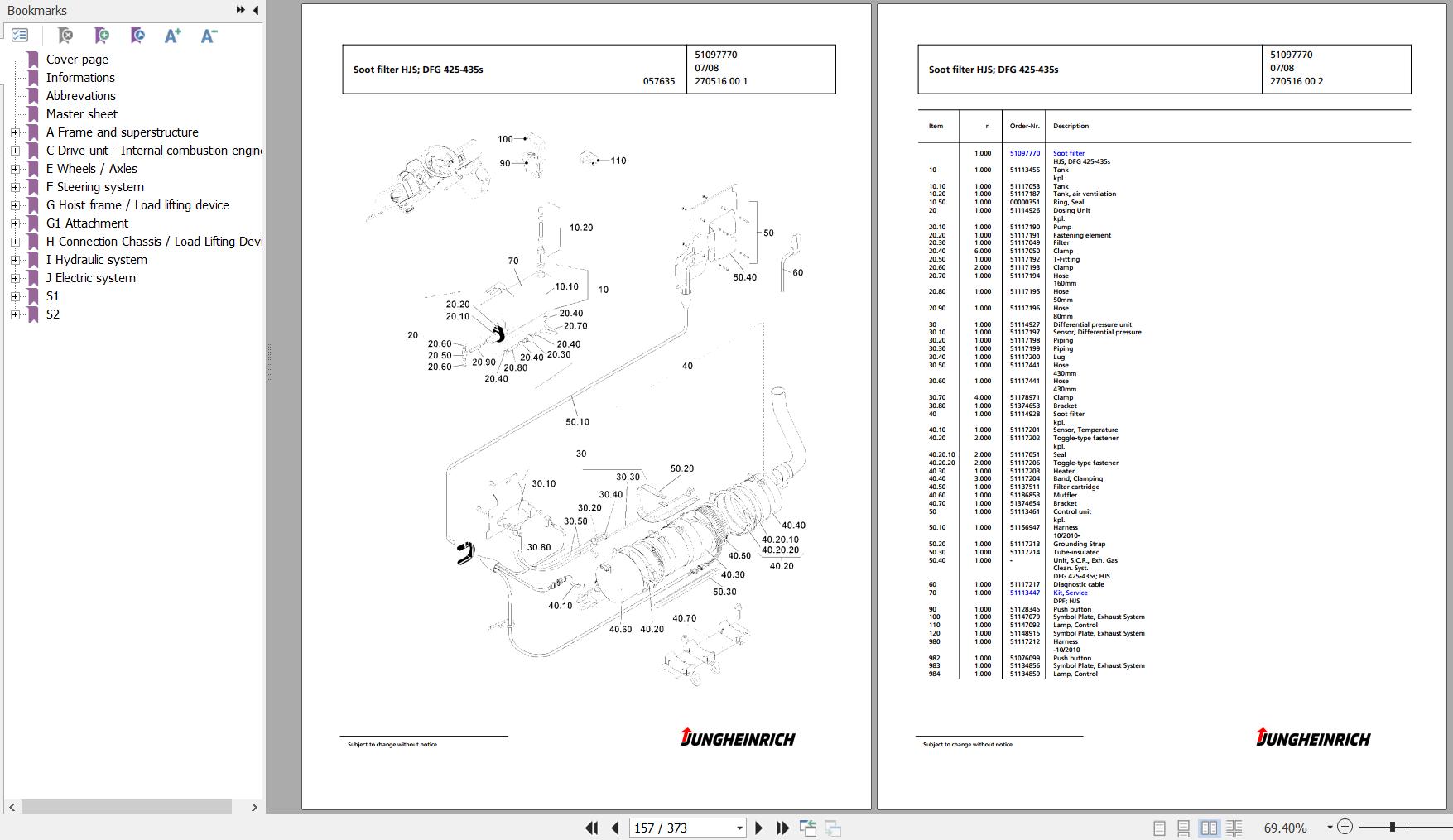The width and height of the screenshot is (1453, 840).
Task: Open the page number dropdown
Action: 739,828
